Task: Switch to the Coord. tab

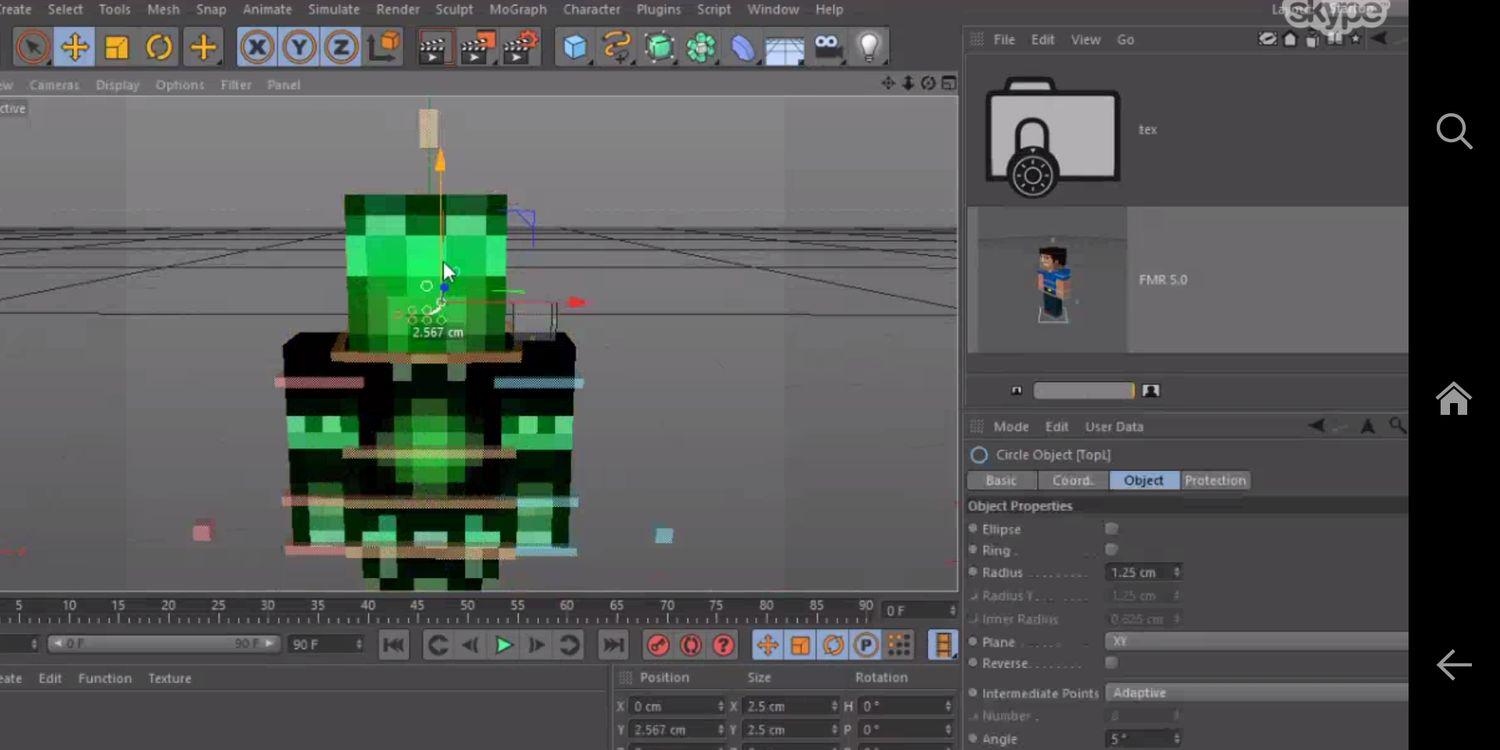Action: 1073,480
